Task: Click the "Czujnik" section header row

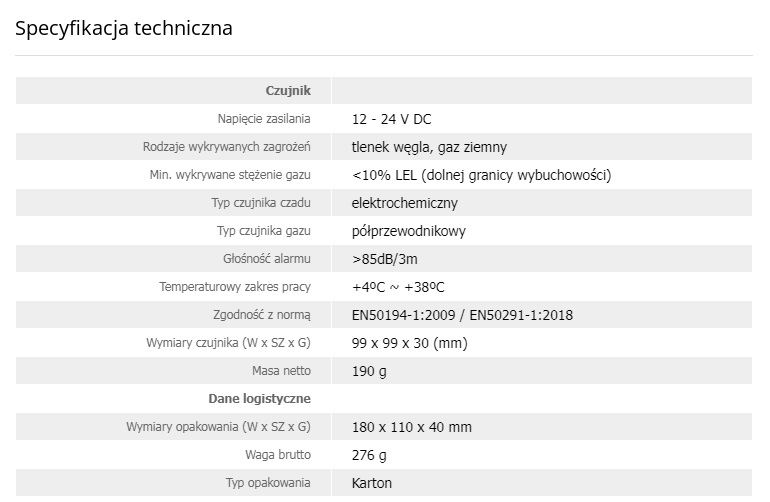Action: click(288, 91)
